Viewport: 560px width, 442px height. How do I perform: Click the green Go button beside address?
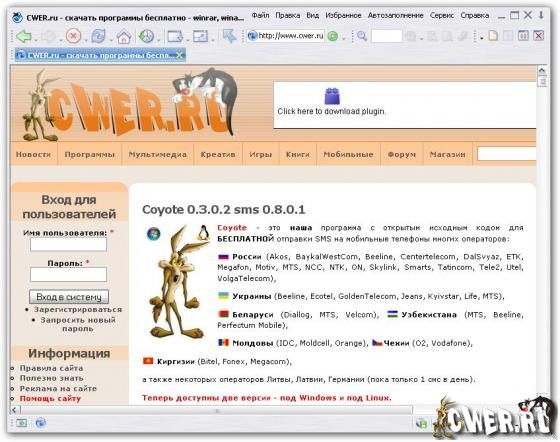click(332, 36)
